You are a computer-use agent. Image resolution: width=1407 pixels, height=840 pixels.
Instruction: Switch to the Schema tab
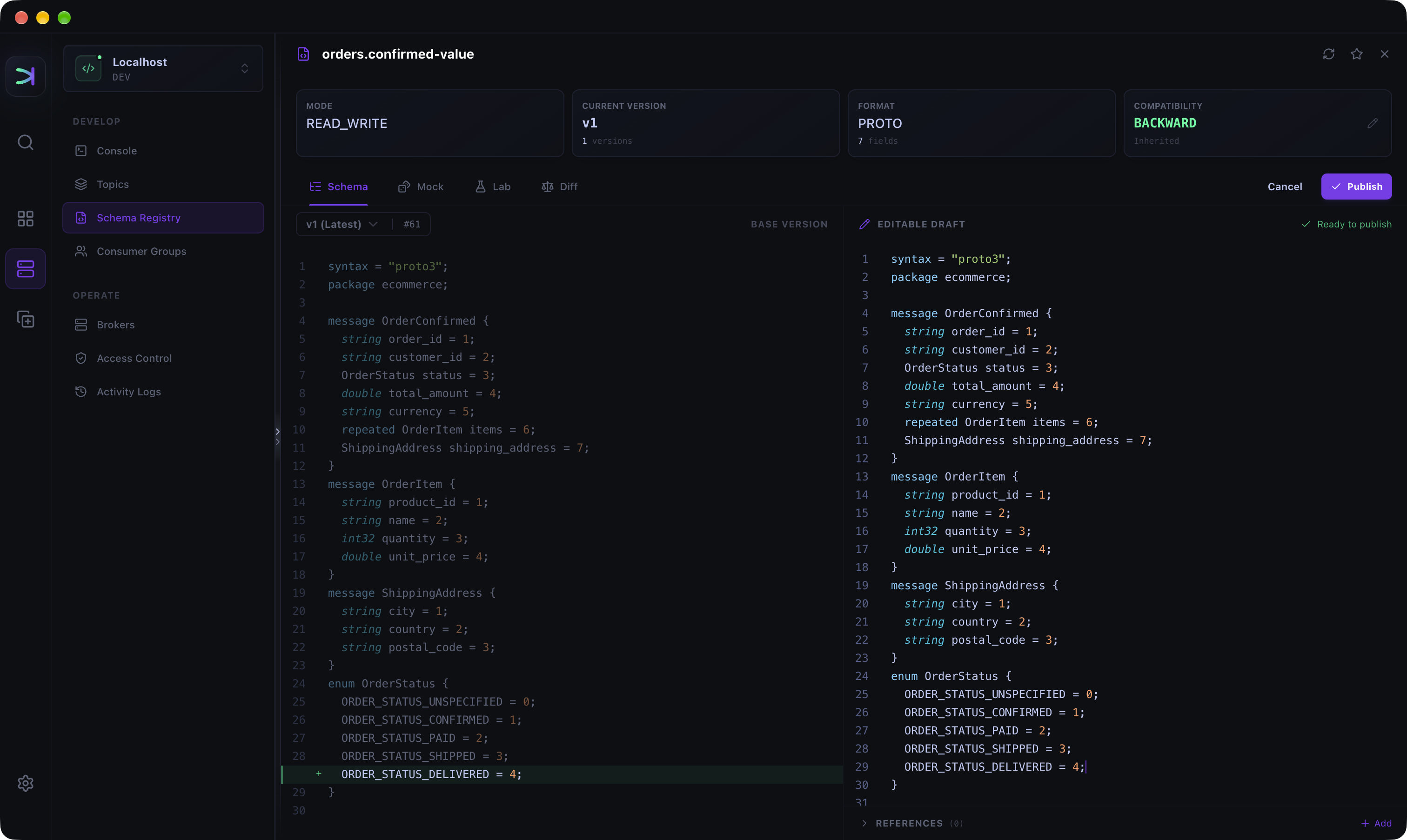(339, 186)
